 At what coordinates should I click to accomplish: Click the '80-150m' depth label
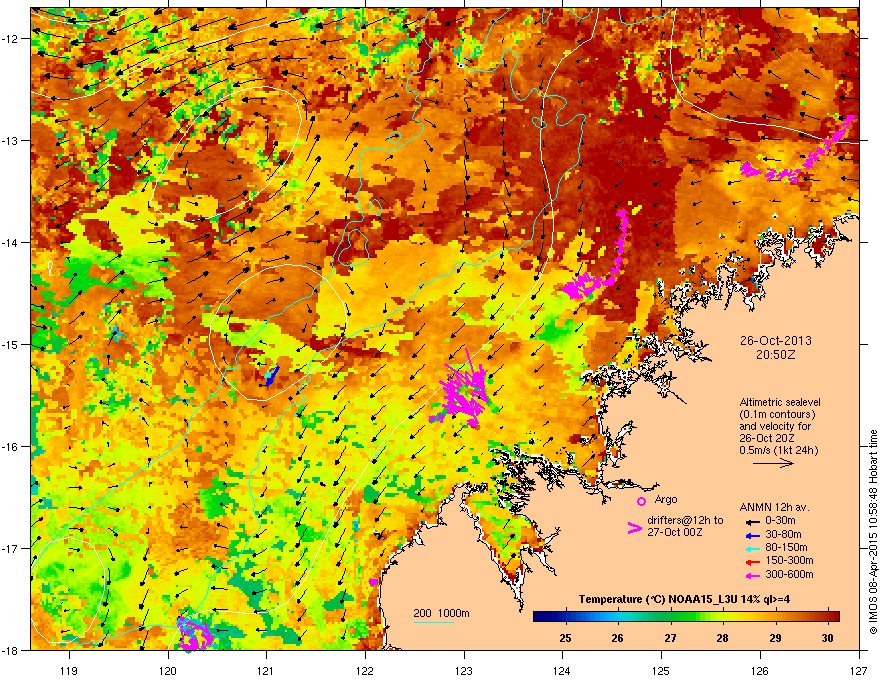tap(786, 547)
